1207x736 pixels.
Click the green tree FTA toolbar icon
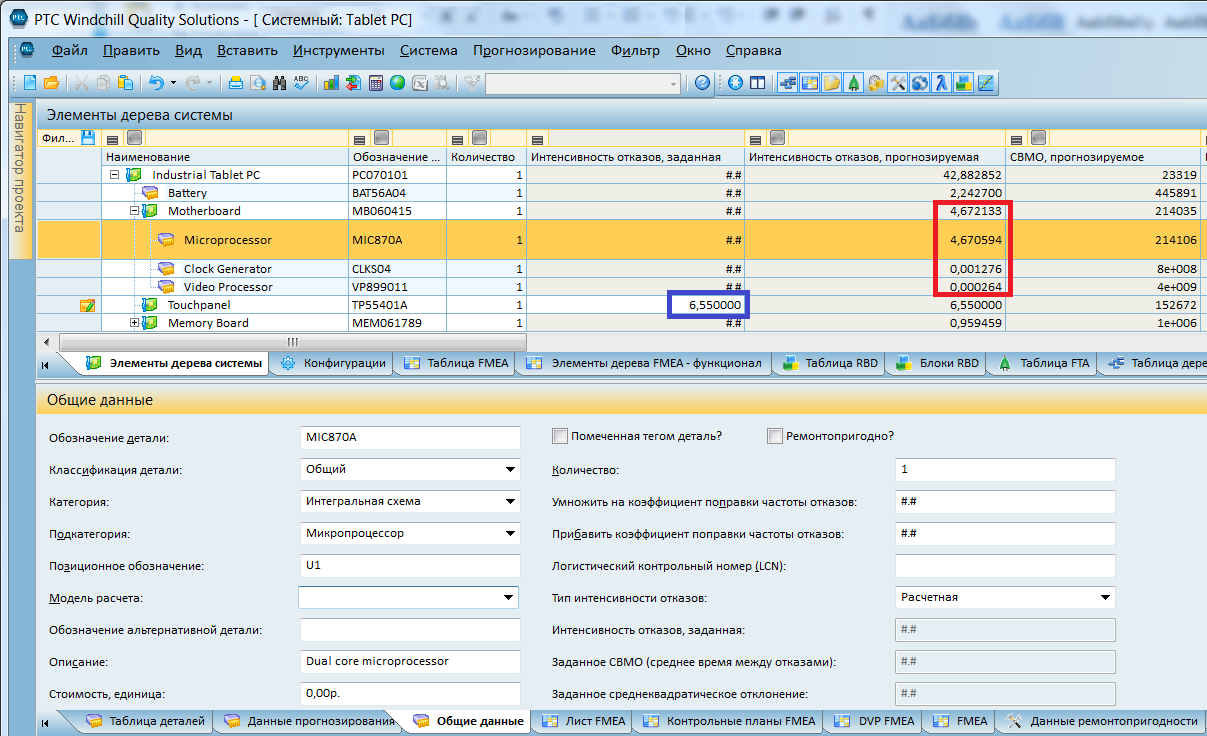tap(853, 83)
